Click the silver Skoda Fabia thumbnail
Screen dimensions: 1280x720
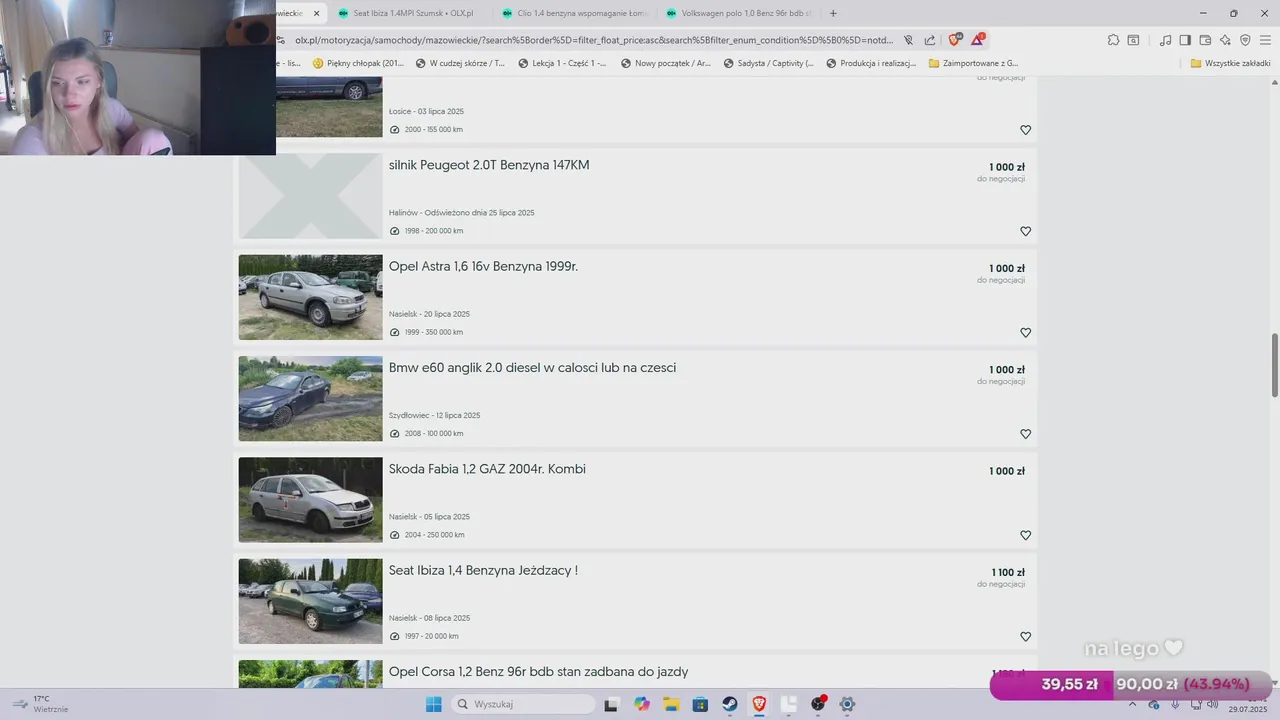[x=310, y=500]
